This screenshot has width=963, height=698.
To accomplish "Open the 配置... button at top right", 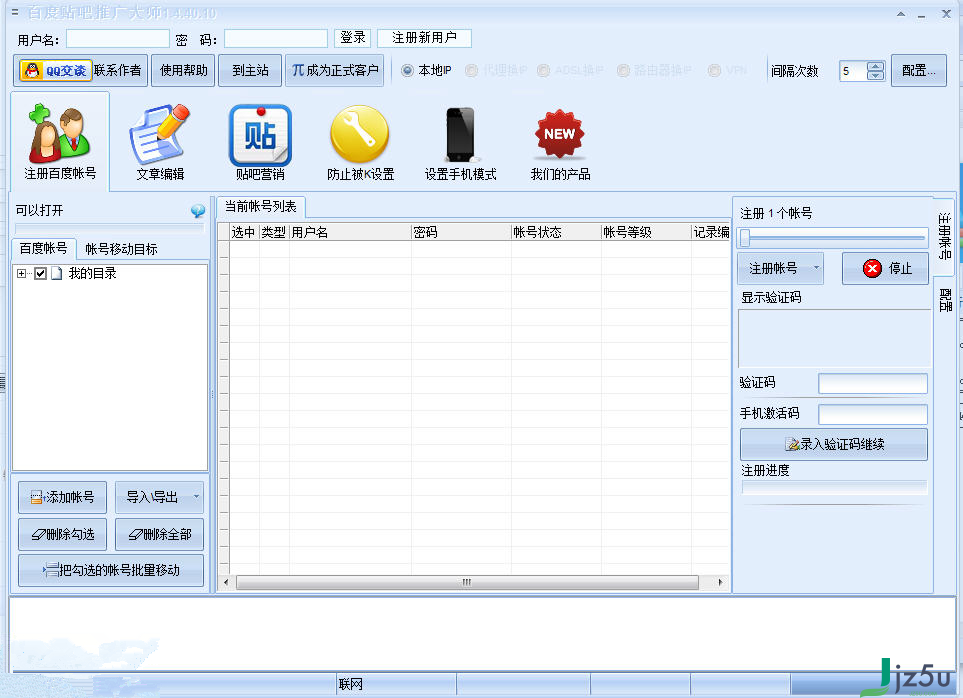I will click(x=918, y=71).
